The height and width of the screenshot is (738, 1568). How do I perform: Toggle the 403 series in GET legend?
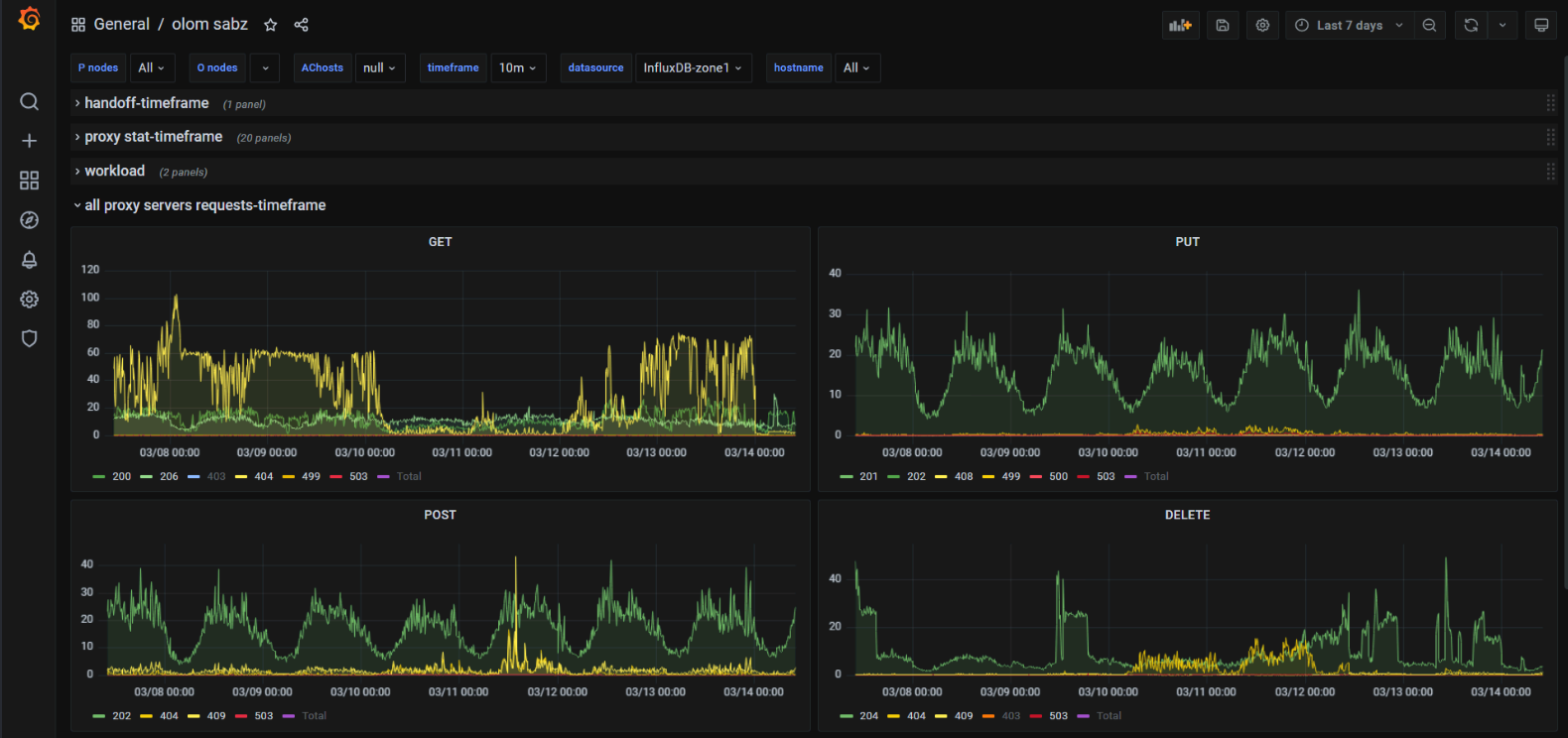215,477
